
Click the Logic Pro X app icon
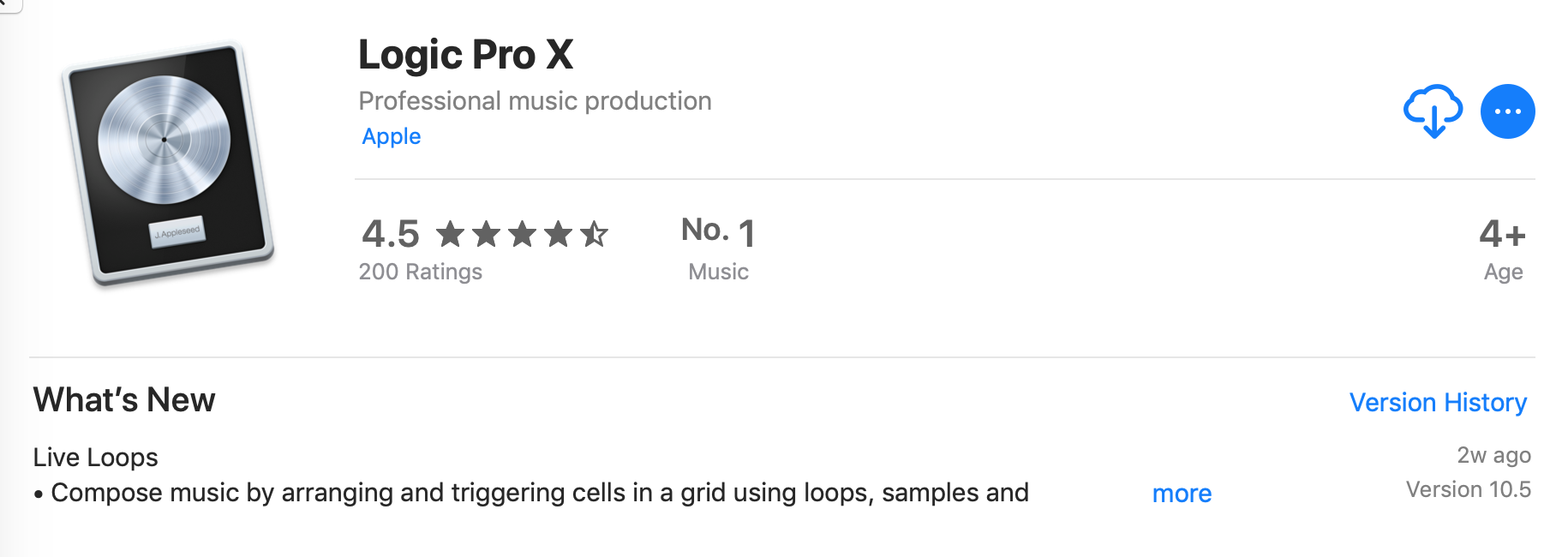click(x=168, y=163)
